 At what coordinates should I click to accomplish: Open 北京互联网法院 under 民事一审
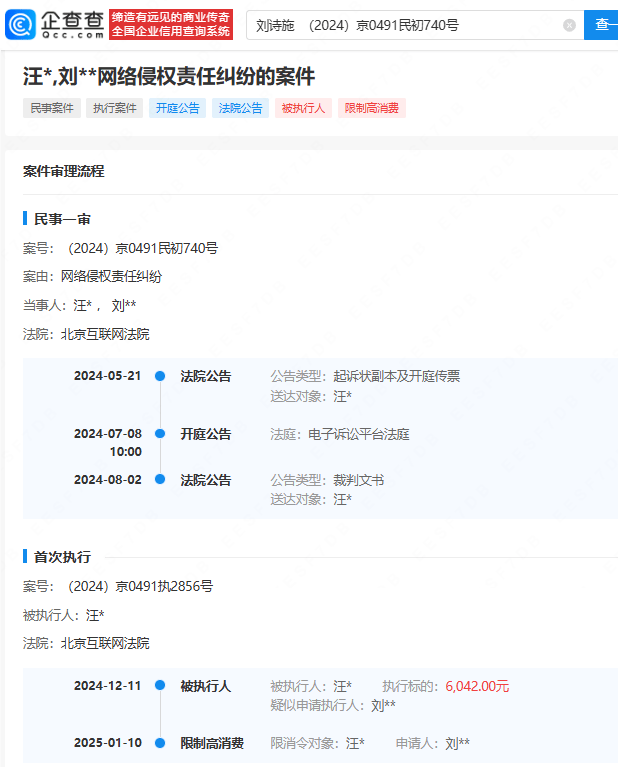pyautogui.click(x=105, y=335)
